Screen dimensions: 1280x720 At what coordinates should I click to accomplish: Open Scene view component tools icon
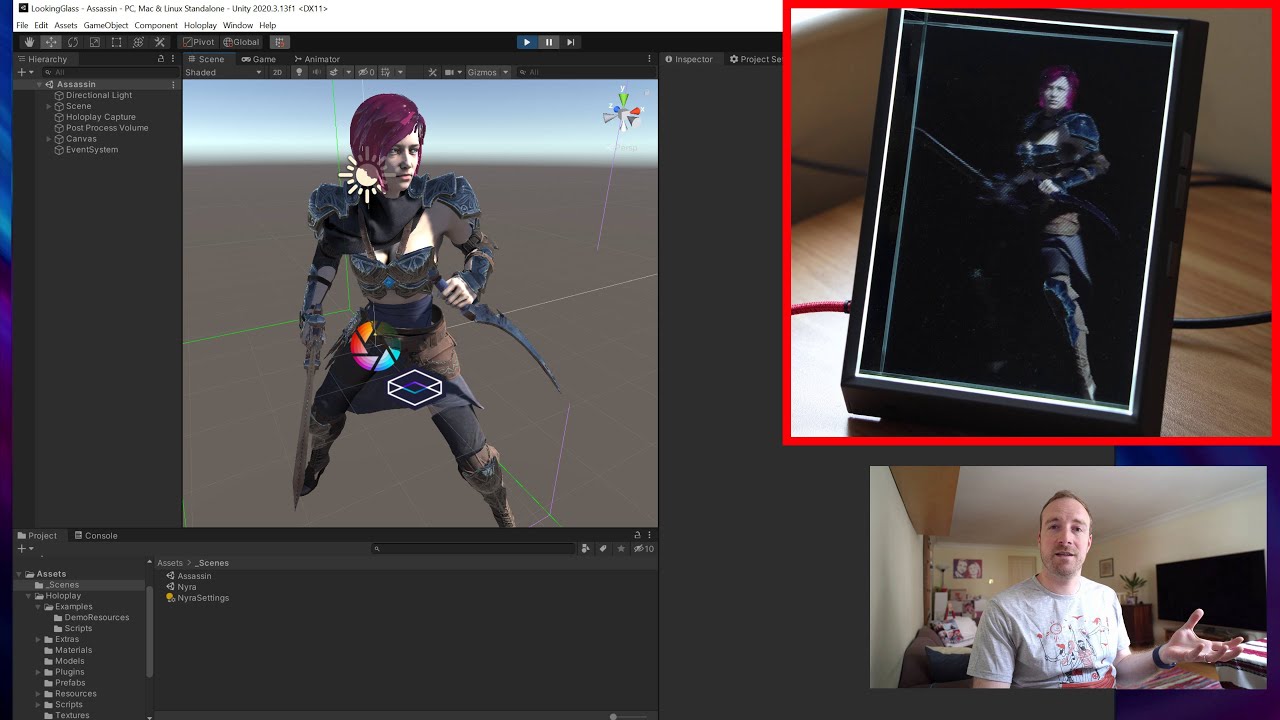pyautogui.click(x=432, y=72)
